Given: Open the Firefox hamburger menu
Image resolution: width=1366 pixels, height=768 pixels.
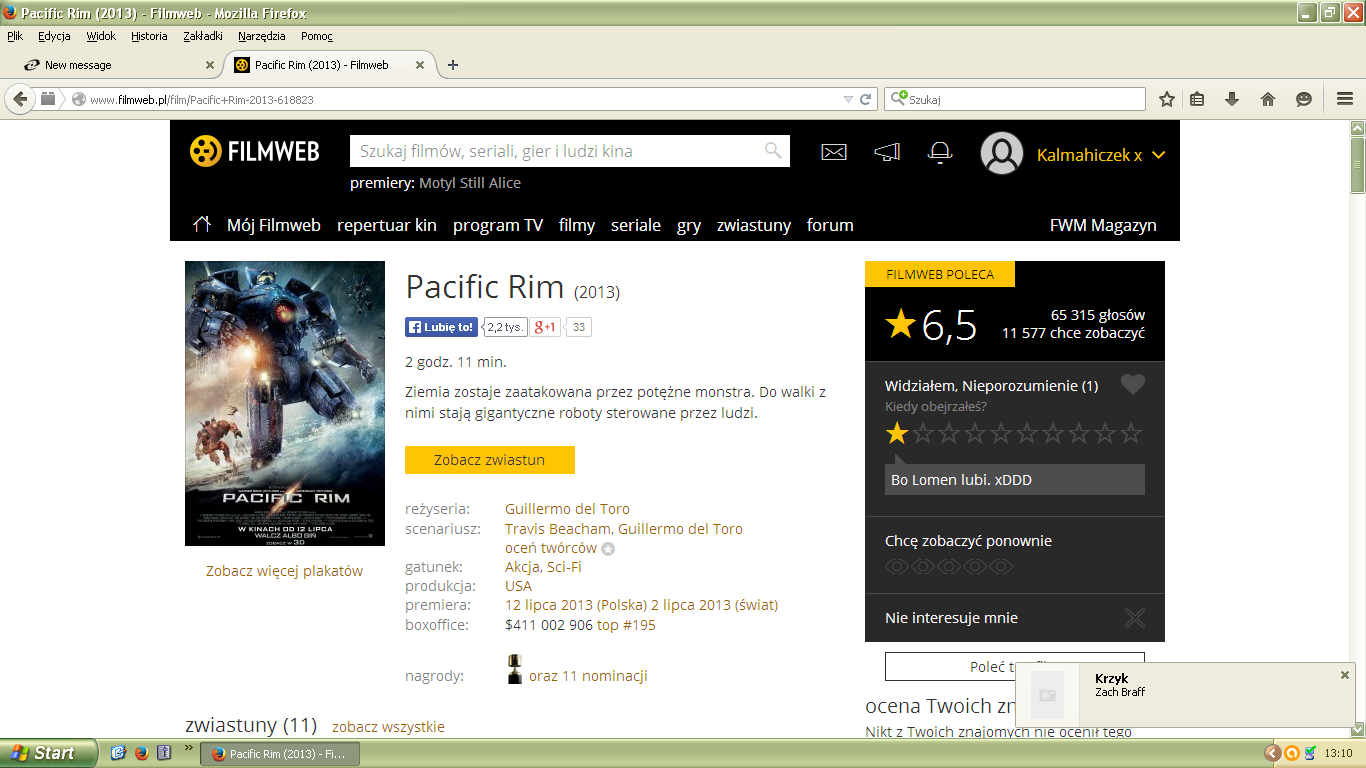Looking at the screenshot, I should coord(1344,99).
